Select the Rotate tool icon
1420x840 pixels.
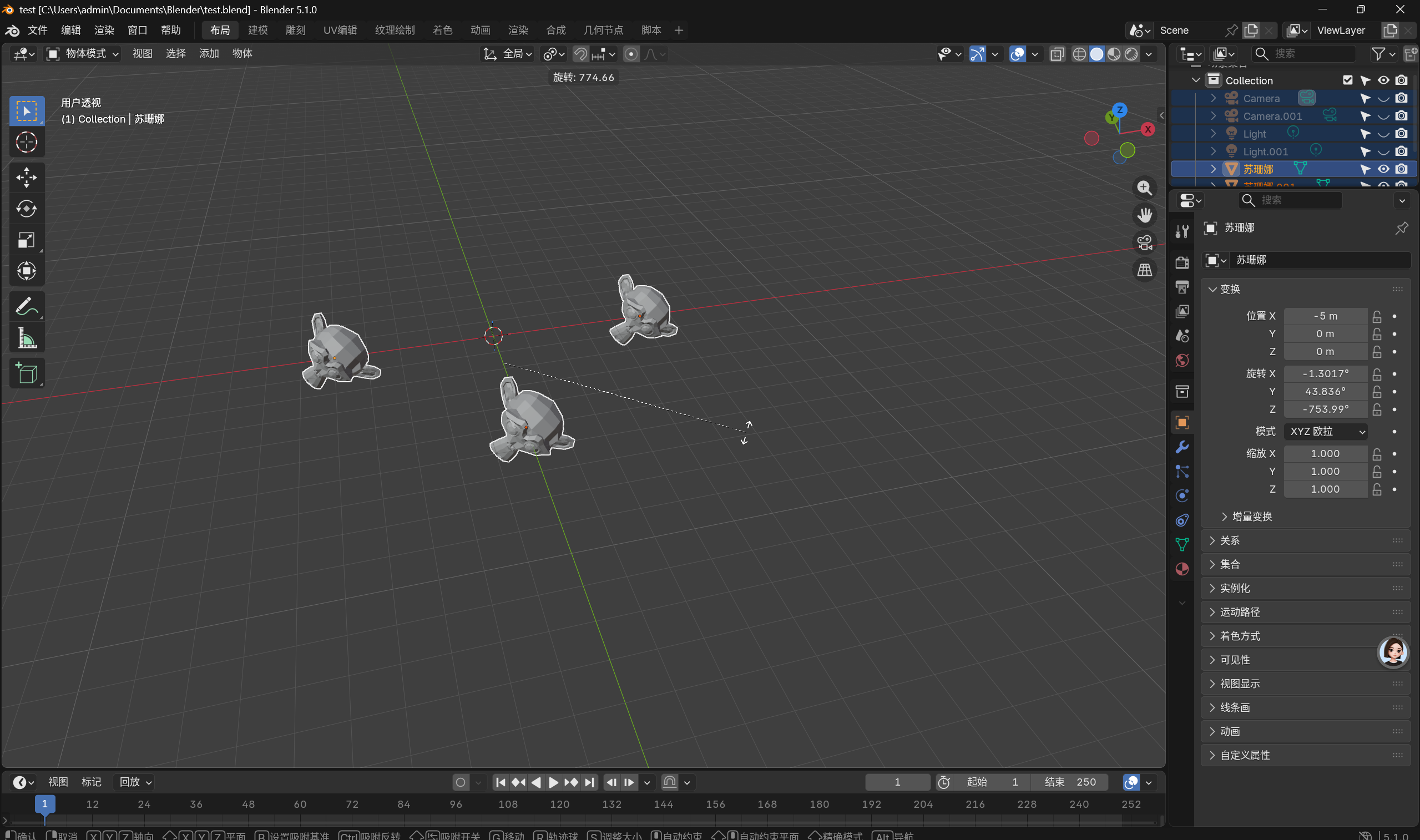click(x=26, y=209)
